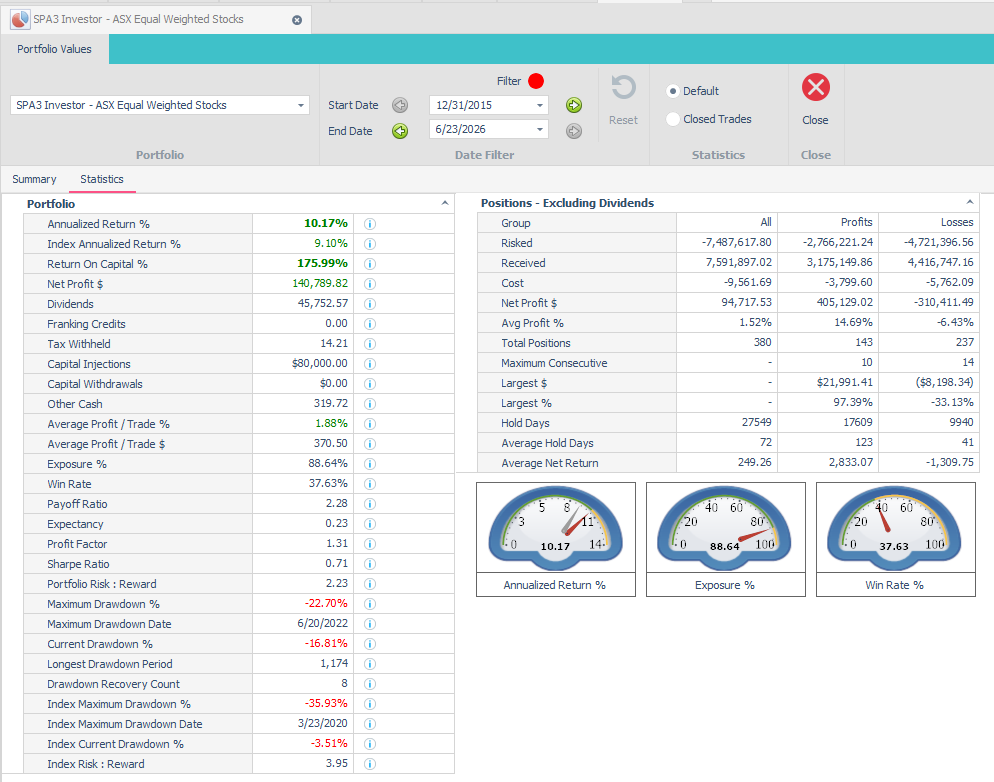This screenshot has height=782, width=994.
Task: Click info icon in Net Profit $ row
Action: coord(370,284)
